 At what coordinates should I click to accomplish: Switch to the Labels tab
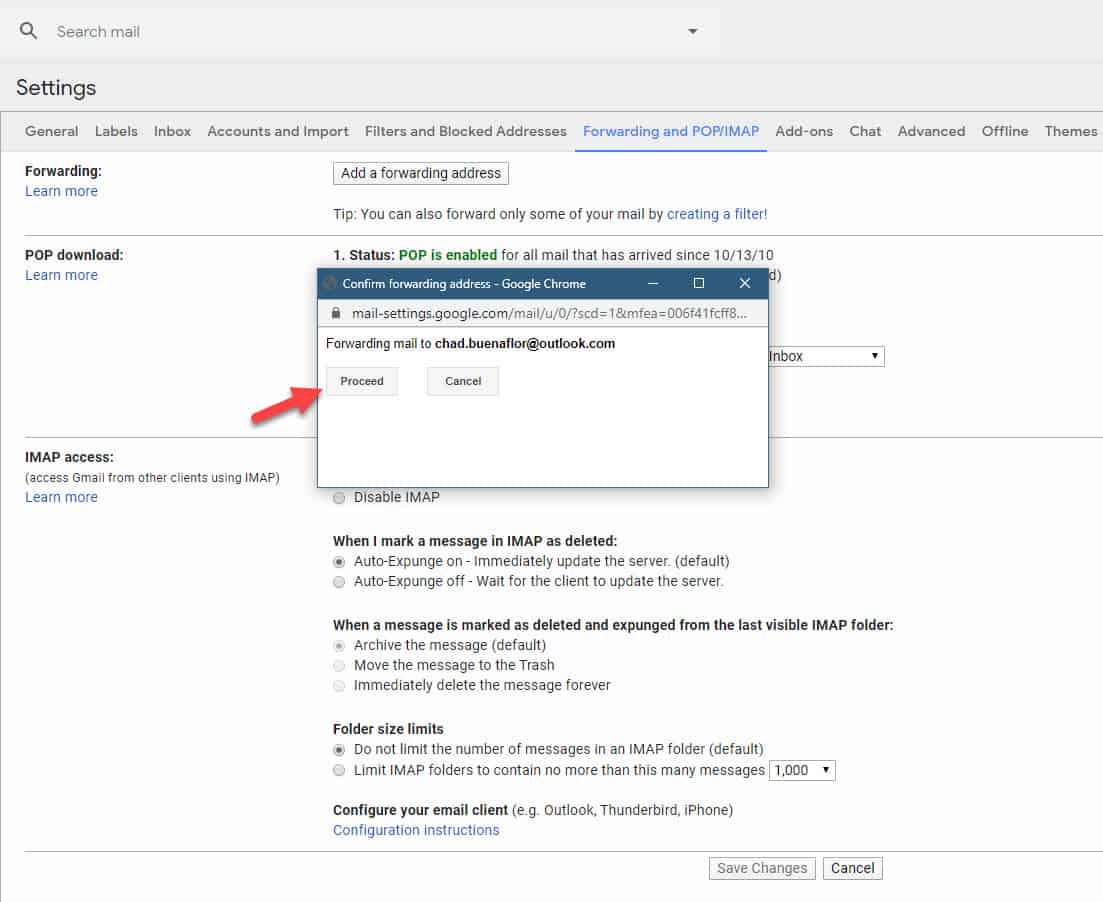116,131
